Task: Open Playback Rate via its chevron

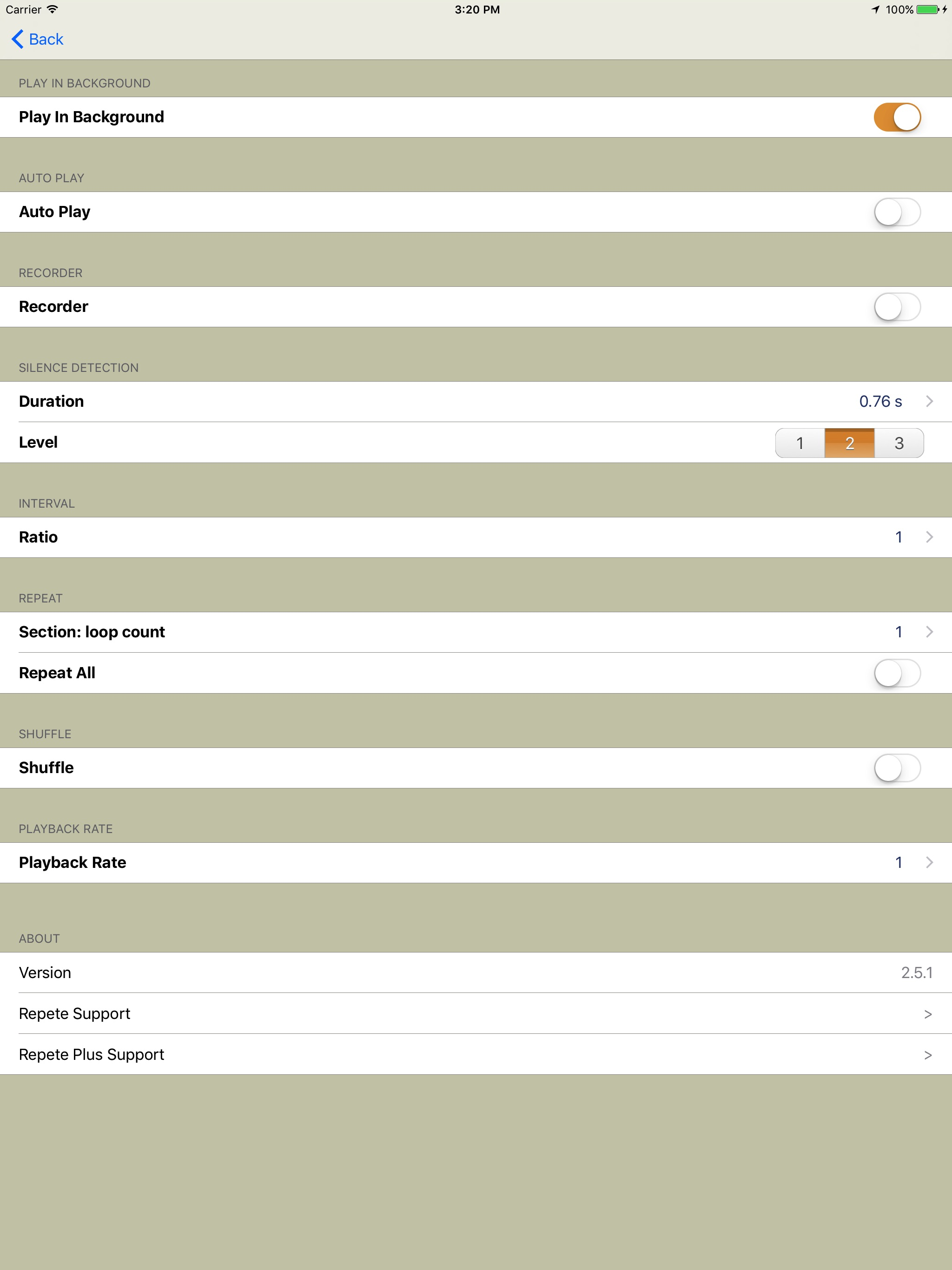Action: [929, 862]
